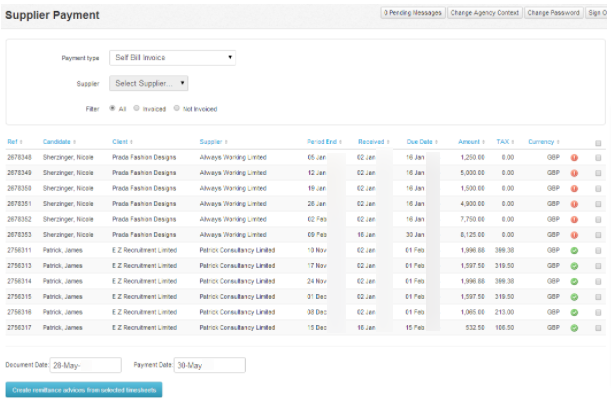Sort table by Ref column

coord(15,141)
